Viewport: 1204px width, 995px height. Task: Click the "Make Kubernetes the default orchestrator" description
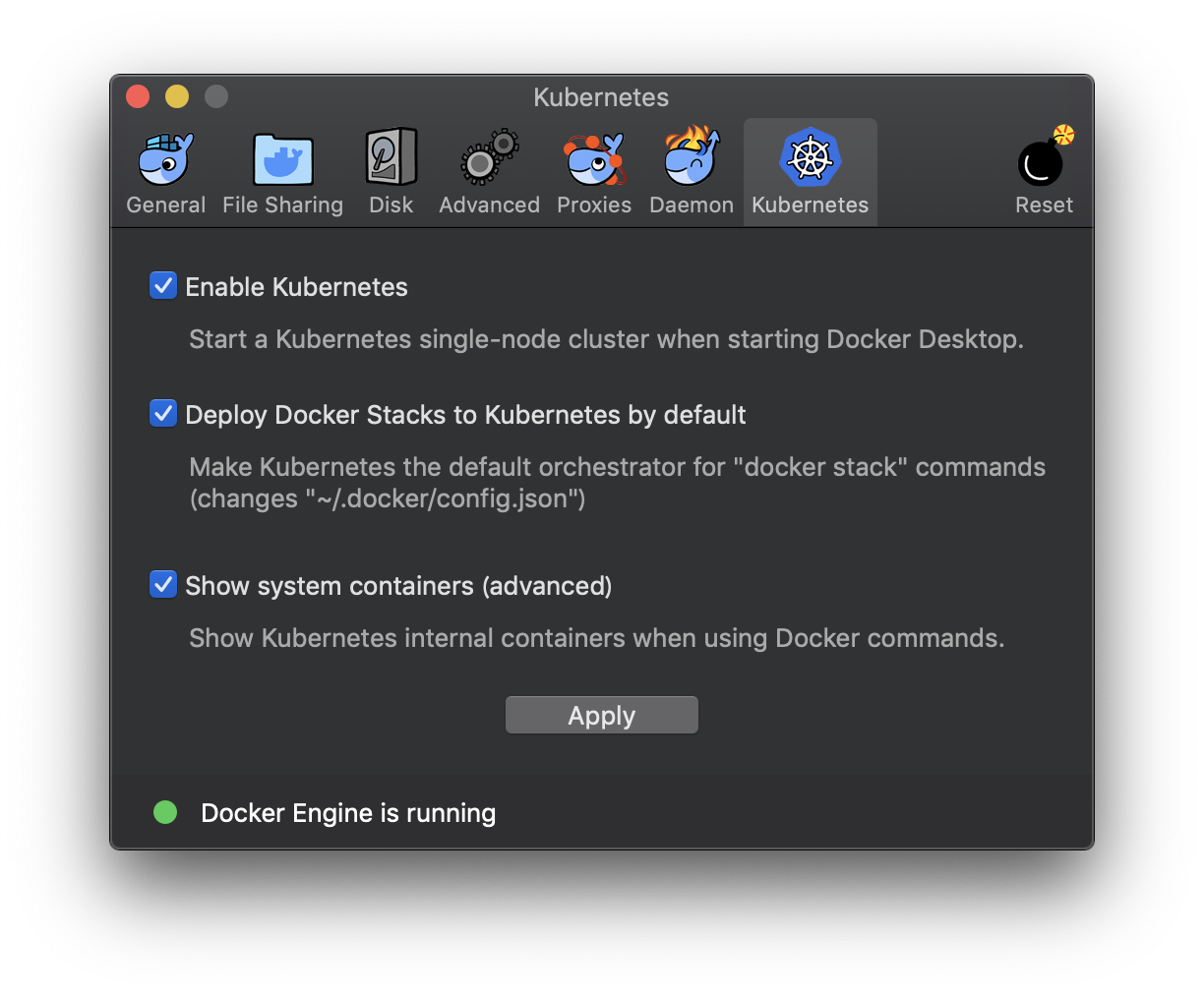tap(617, 483)
